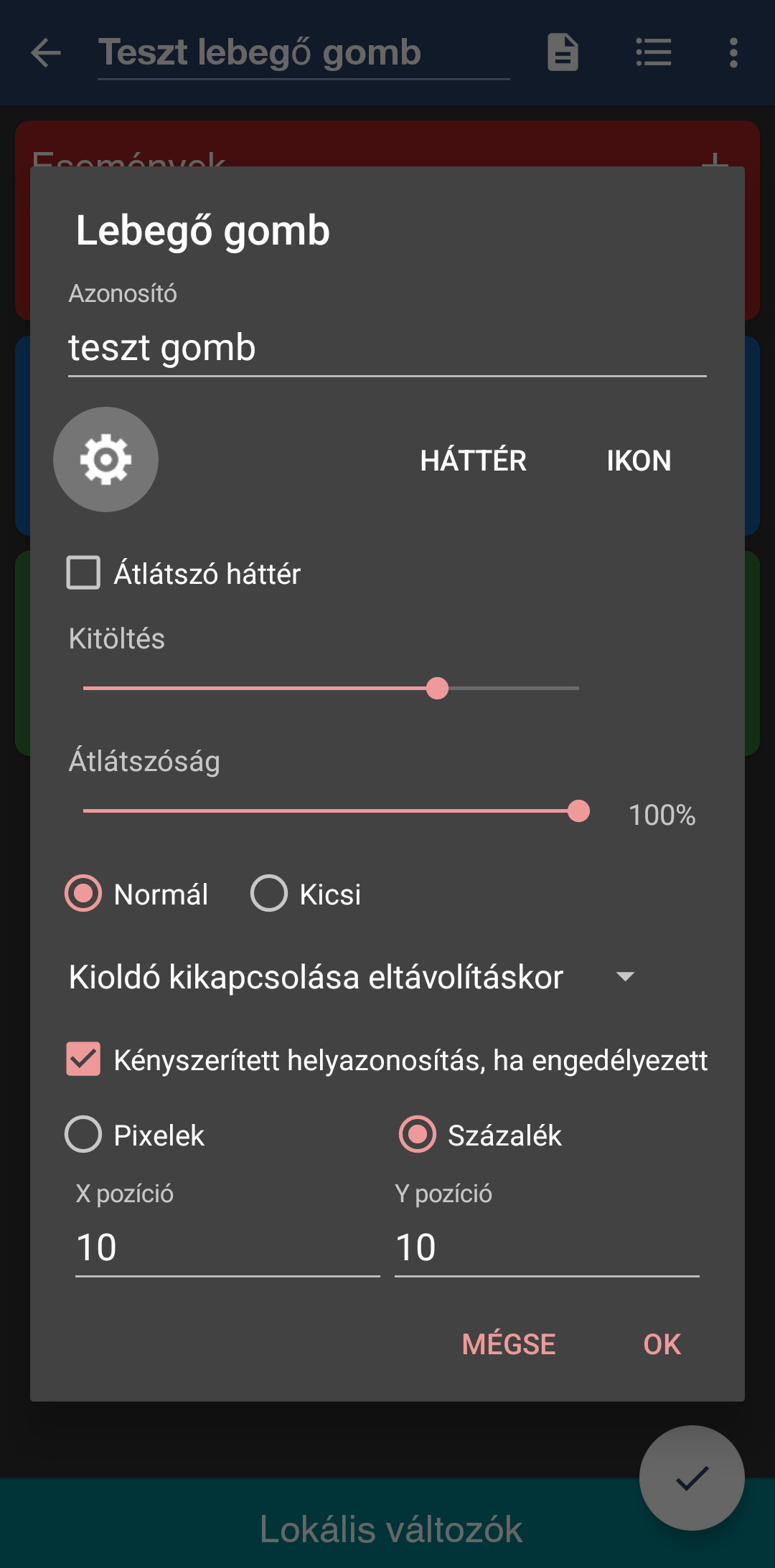
Task: Click the X pozíció input field
Action: (227, 1248)
